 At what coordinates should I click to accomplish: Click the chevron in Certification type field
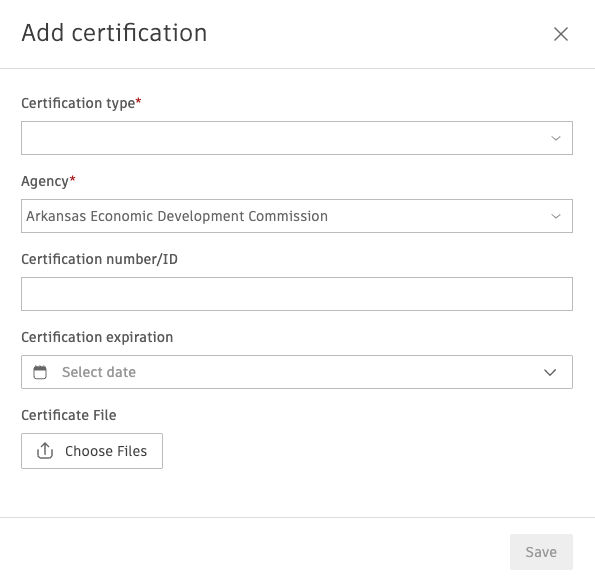coord(556,139)
